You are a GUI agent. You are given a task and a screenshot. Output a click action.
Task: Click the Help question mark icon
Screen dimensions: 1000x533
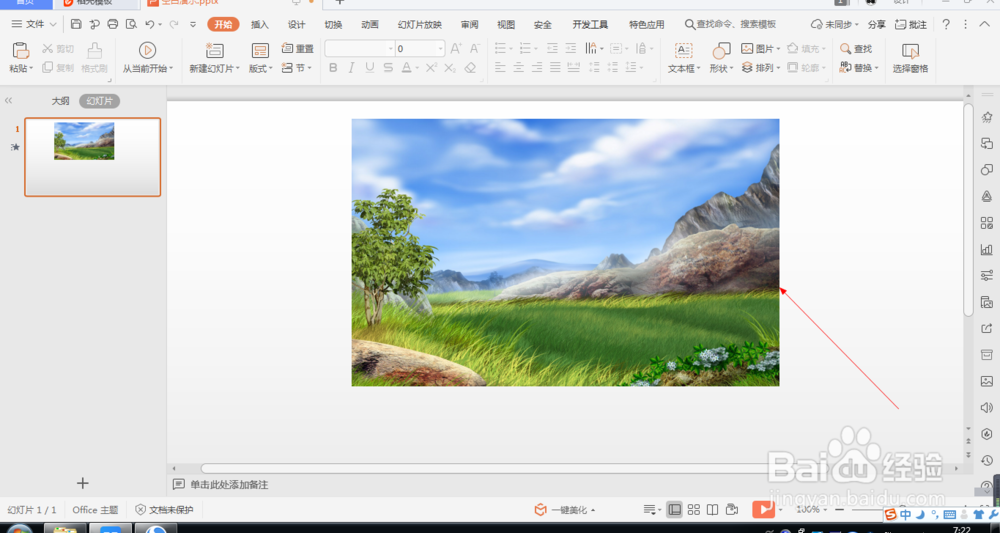pos(946,24)
